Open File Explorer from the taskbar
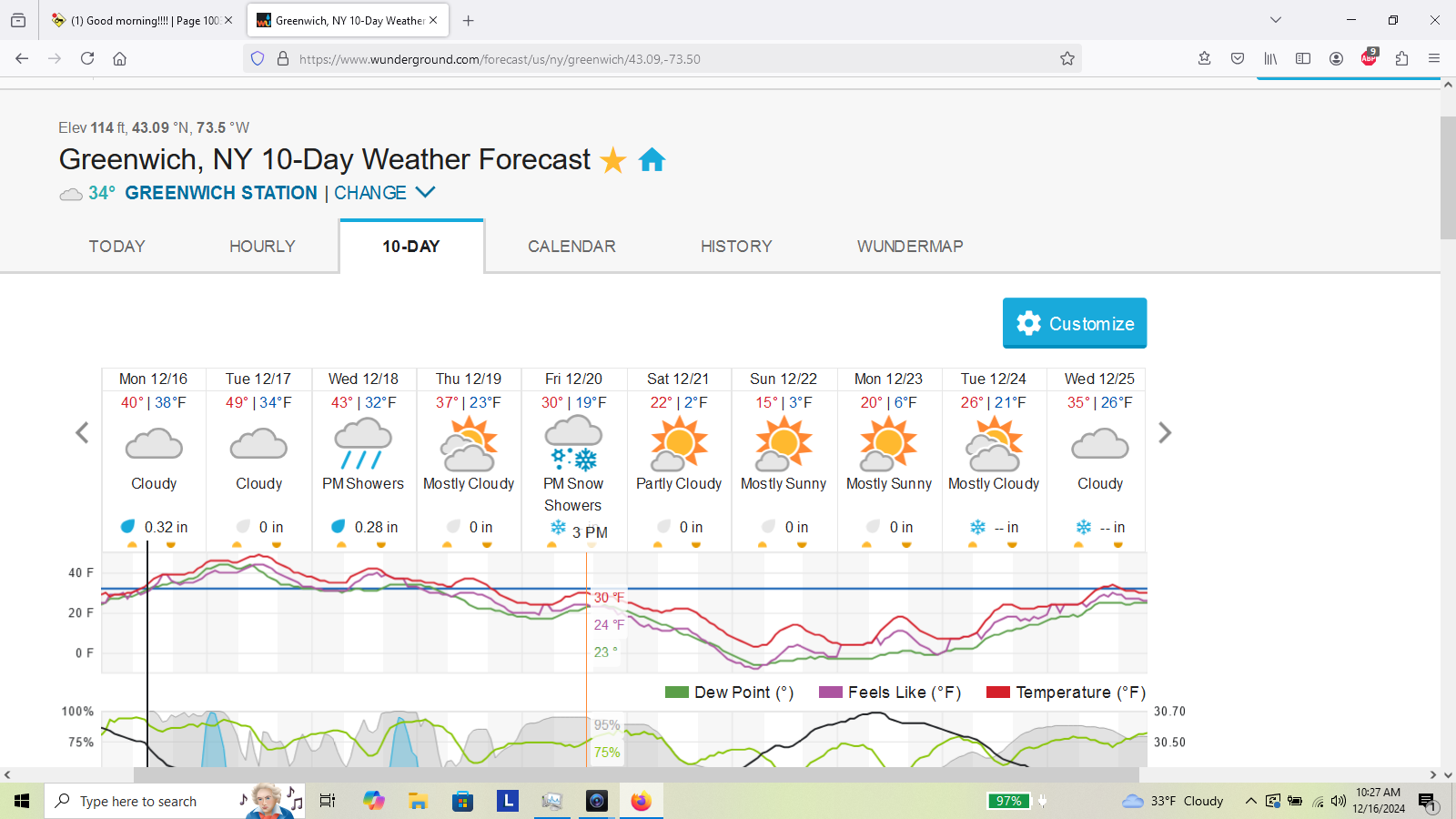1456x819 pixels. click(x=418, y=801)
